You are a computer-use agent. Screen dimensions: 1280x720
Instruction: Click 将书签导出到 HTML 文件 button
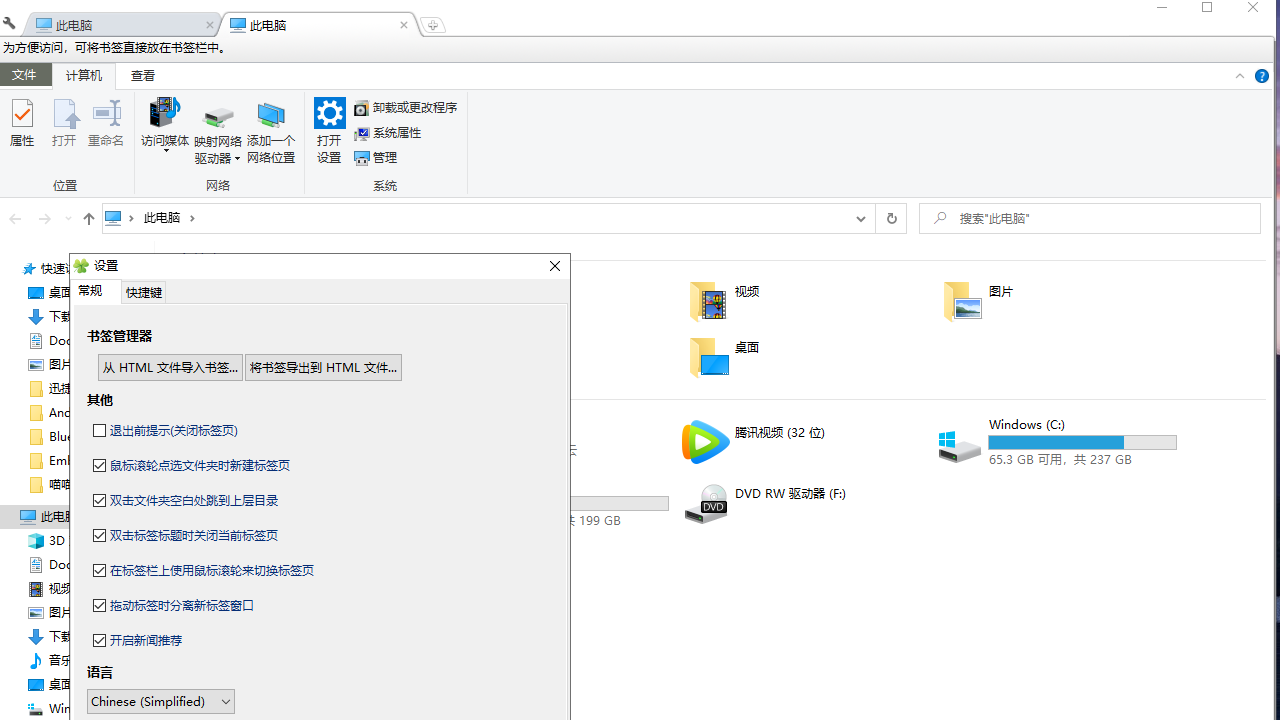tap(323, 367)
